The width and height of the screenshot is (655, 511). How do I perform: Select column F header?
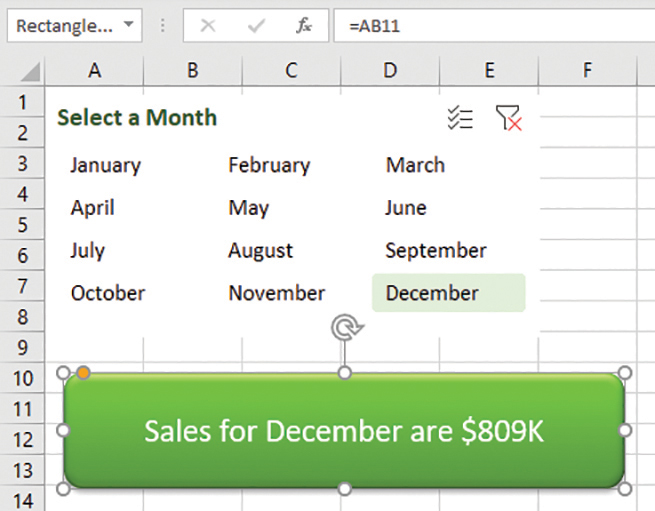587,70
